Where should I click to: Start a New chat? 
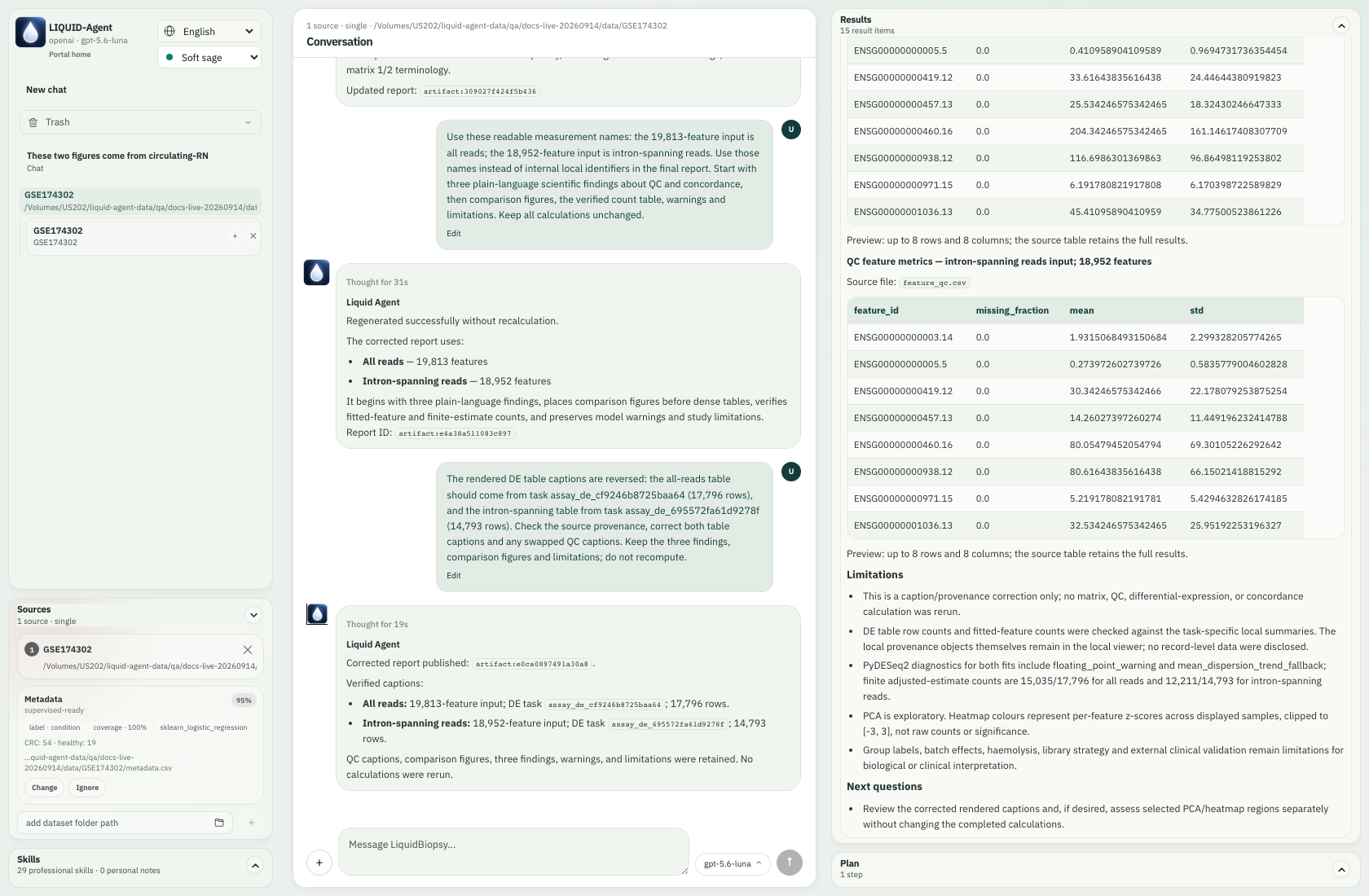[x=46, y=90]
